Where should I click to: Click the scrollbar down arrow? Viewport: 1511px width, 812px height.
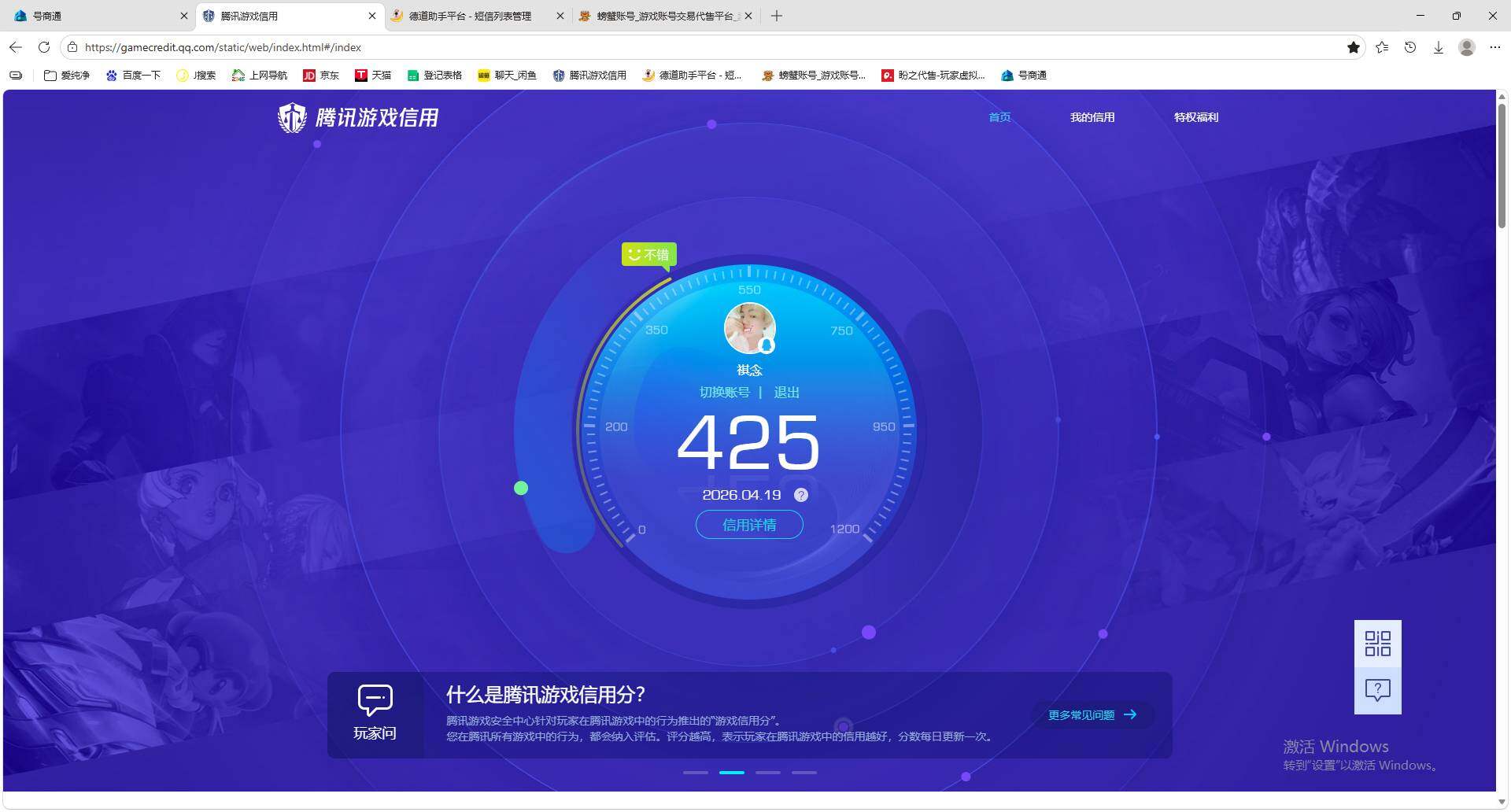coord(1502,802)
